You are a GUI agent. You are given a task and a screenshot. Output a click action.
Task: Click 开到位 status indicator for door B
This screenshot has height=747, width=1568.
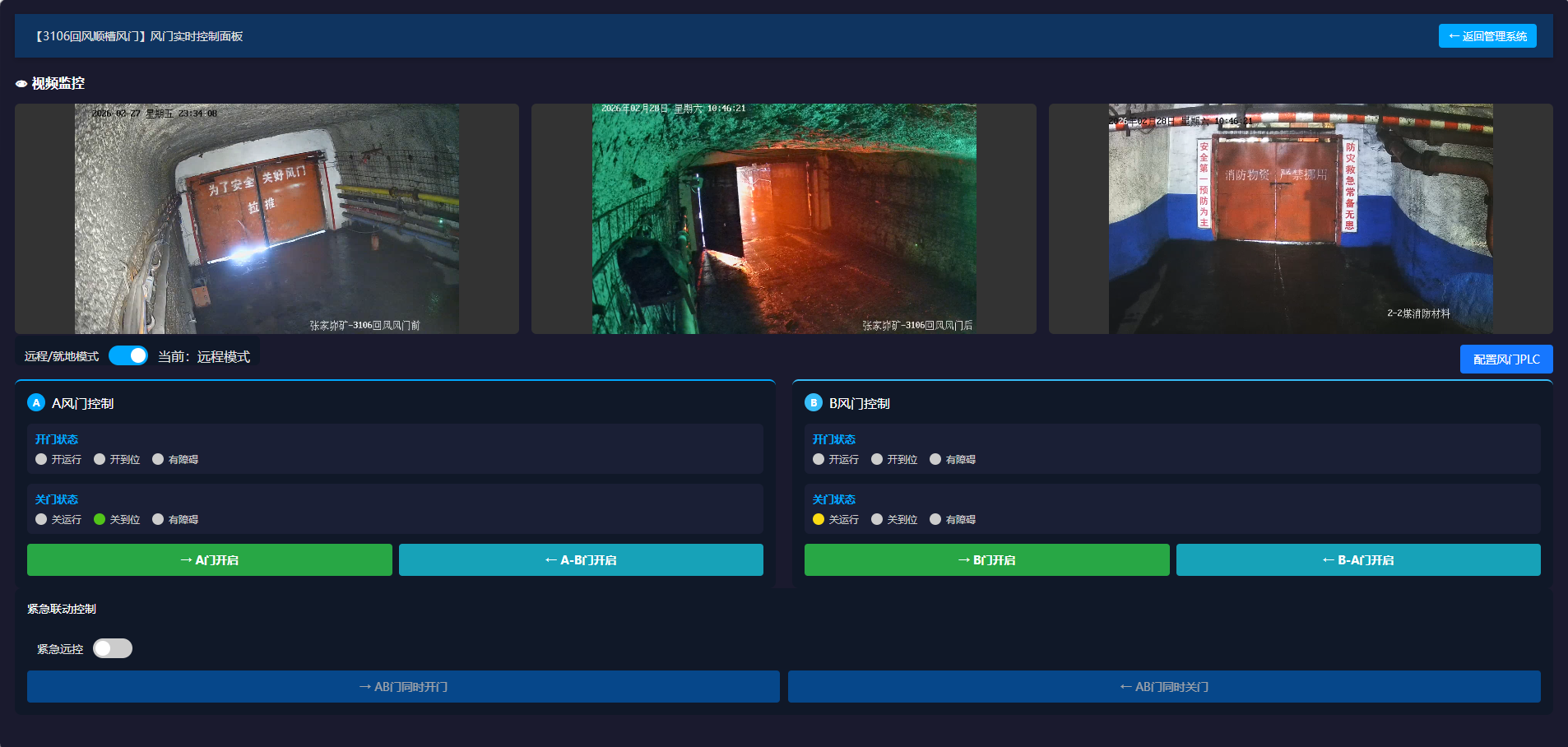click(877, 459)
